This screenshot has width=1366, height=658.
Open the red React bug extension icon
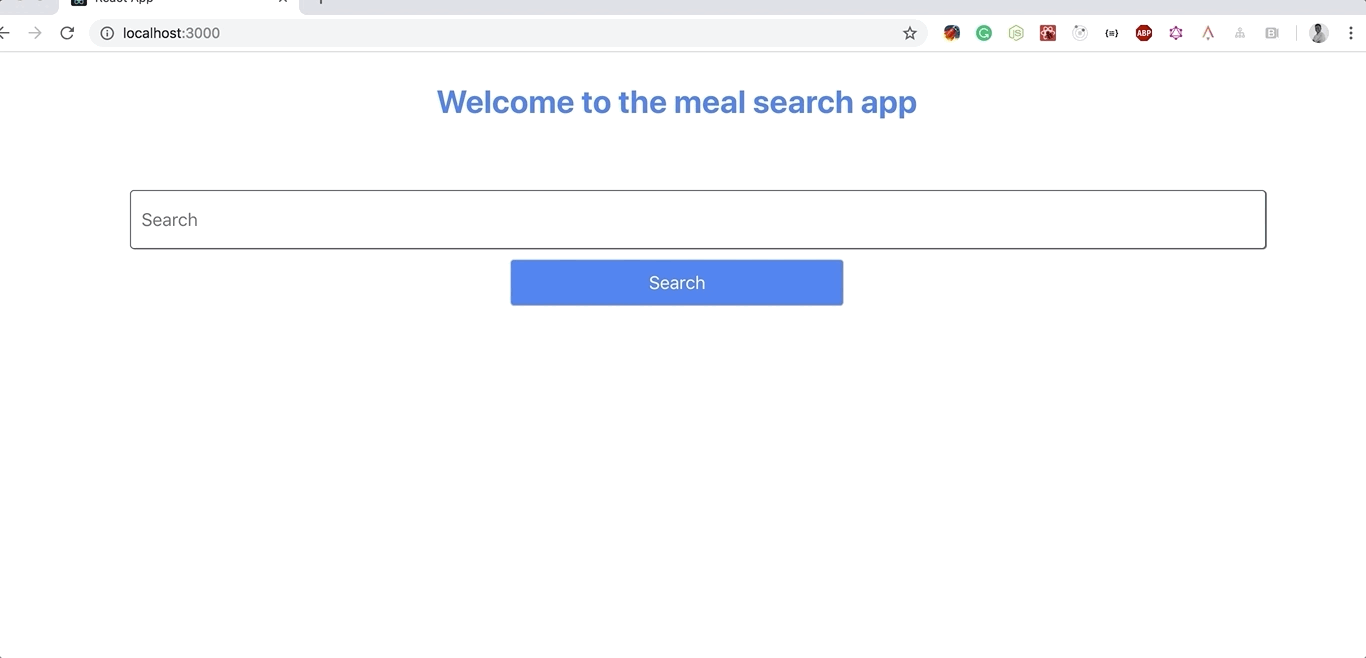click(x=1048, y=33)
